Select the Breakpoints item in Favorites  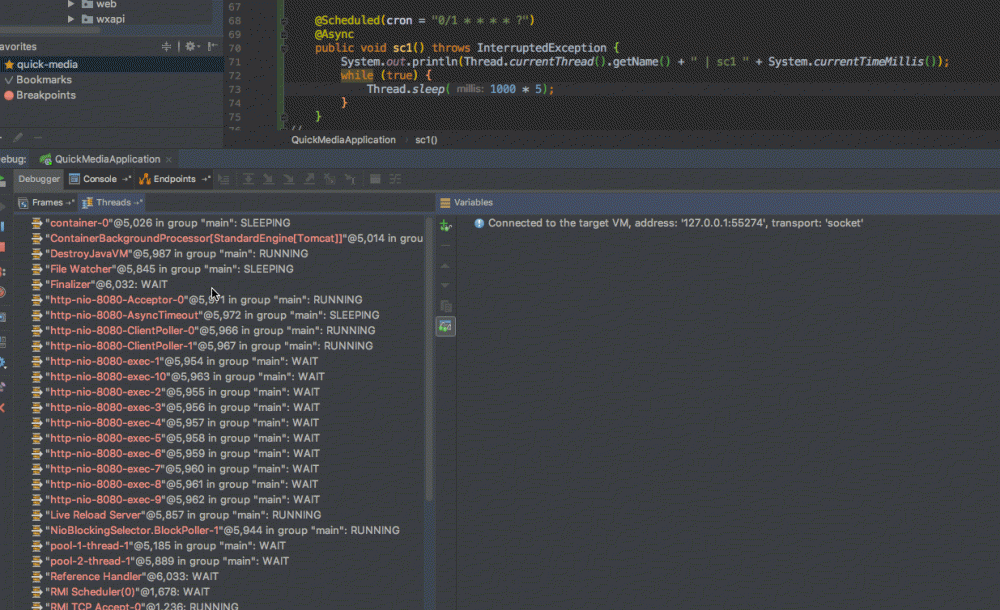45,95
